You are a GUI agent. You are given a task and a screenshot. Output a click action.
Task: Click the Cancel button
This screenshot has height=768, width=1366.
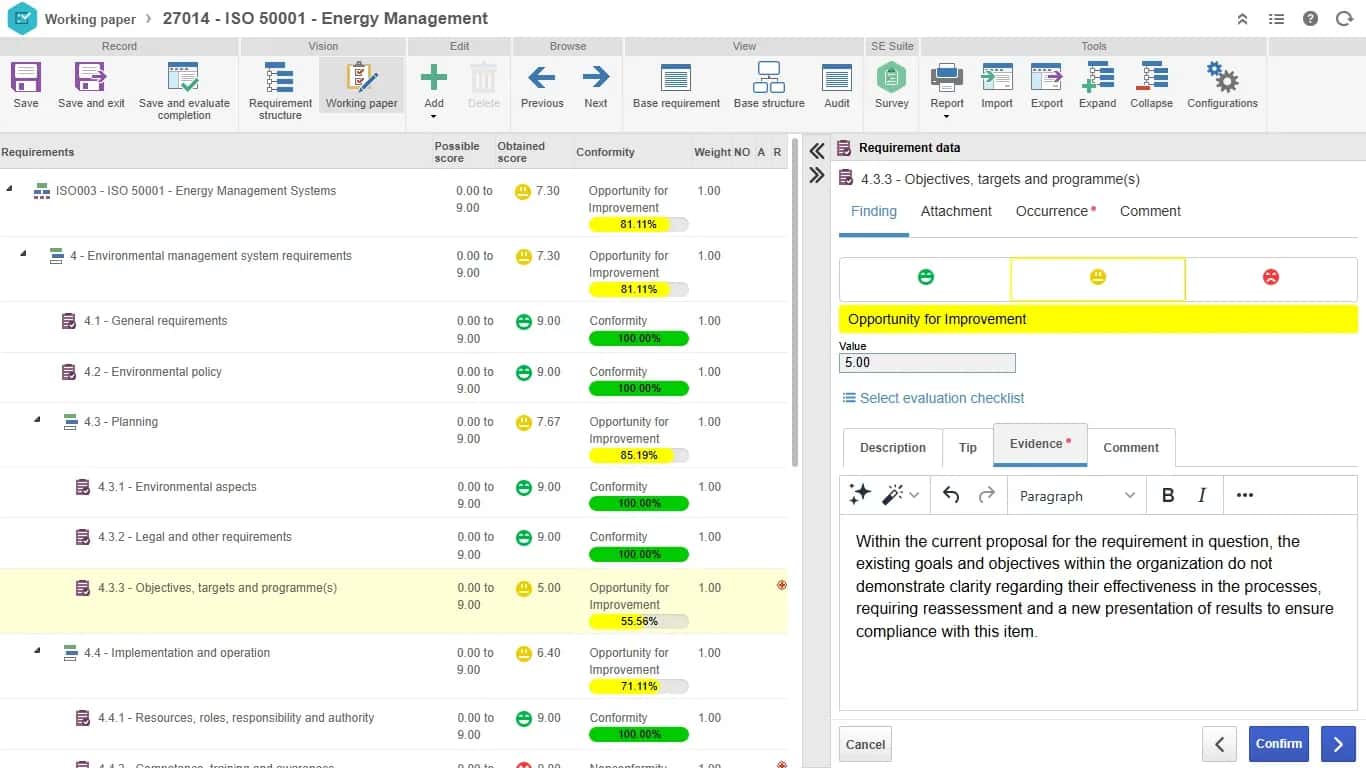coord(865,744)
